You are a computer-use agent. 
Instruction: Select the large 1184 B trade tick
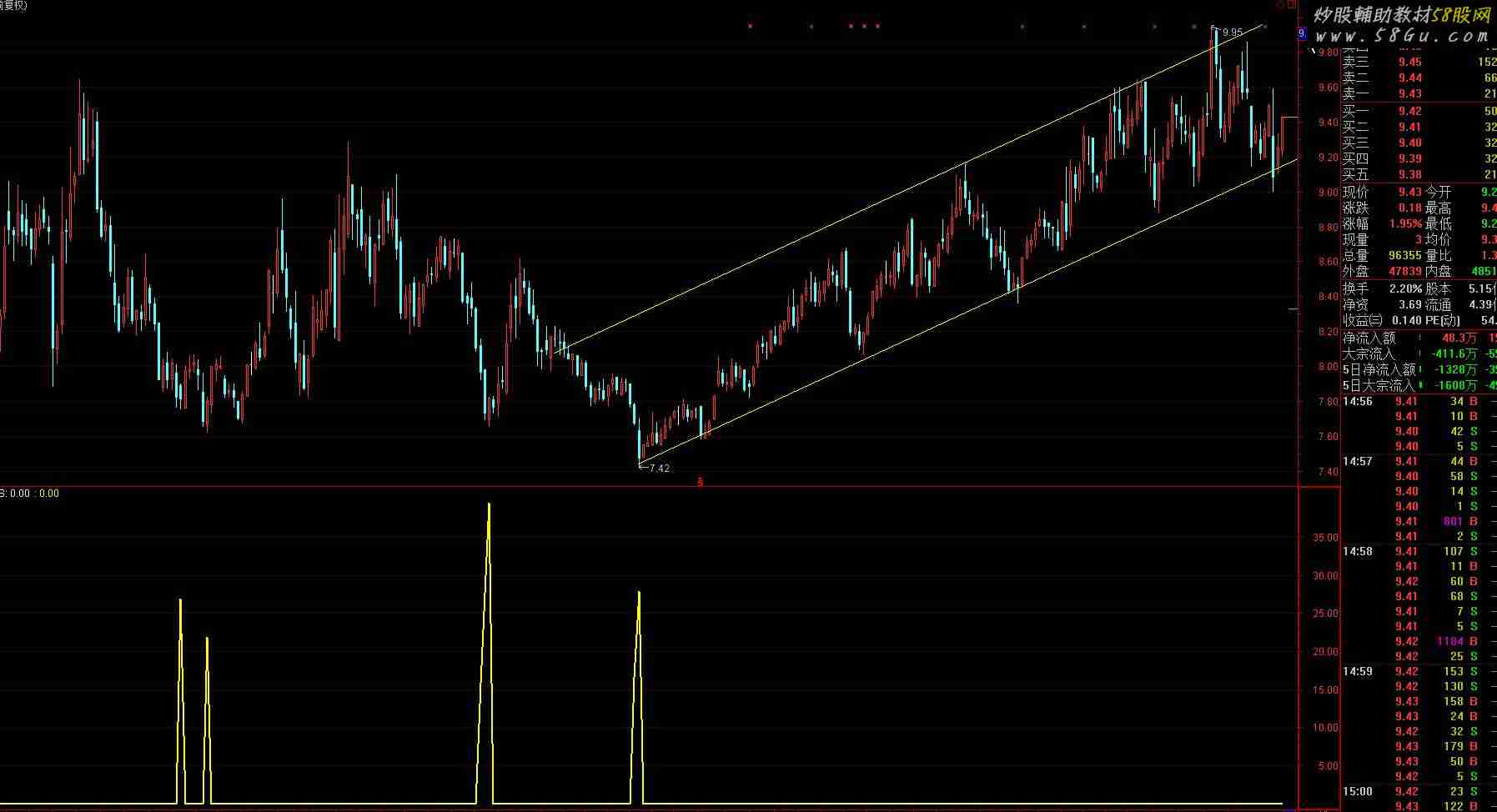click(1419, 641)
